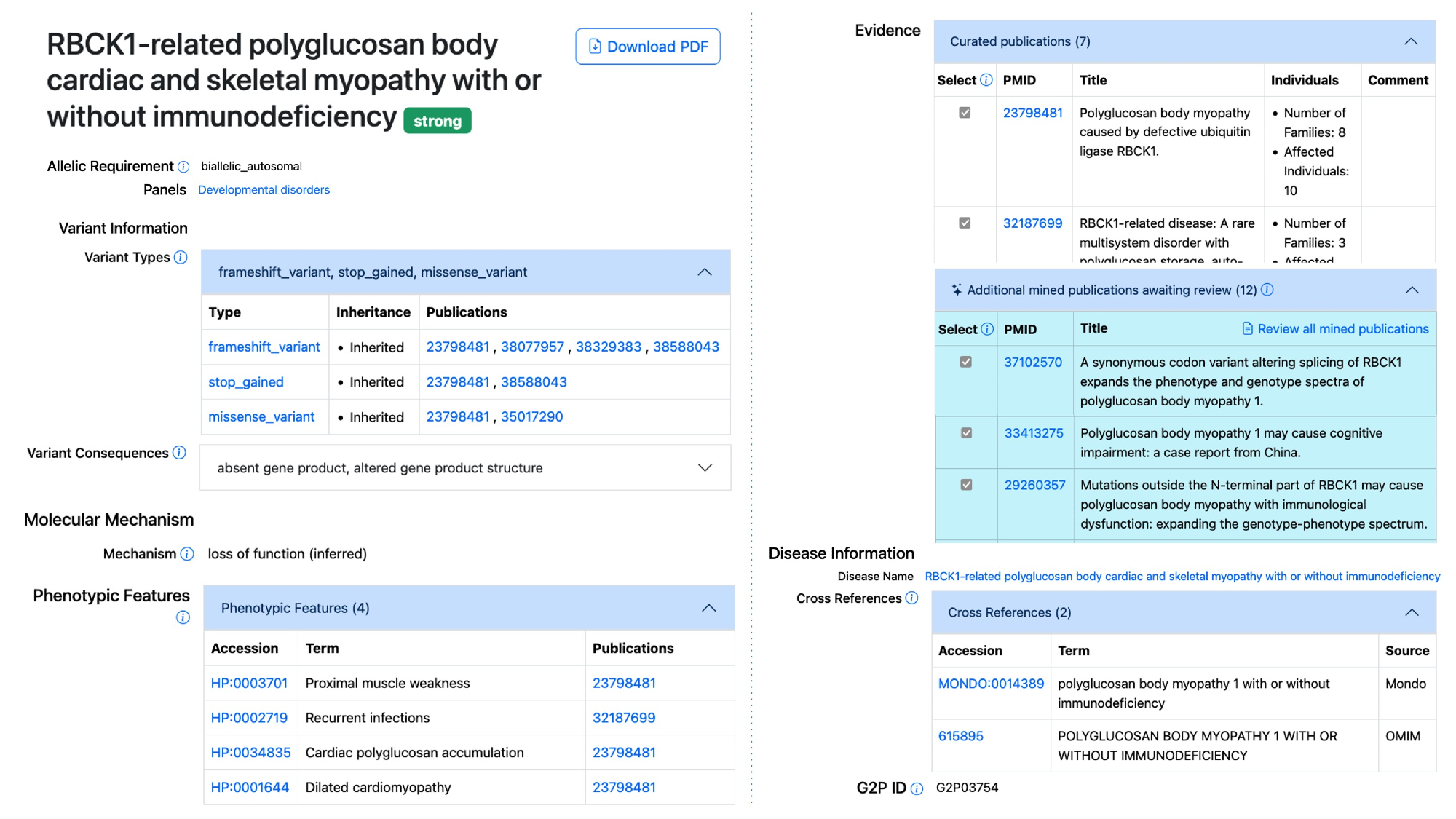Open the Developmental disorders panel link

pos(264,190)
